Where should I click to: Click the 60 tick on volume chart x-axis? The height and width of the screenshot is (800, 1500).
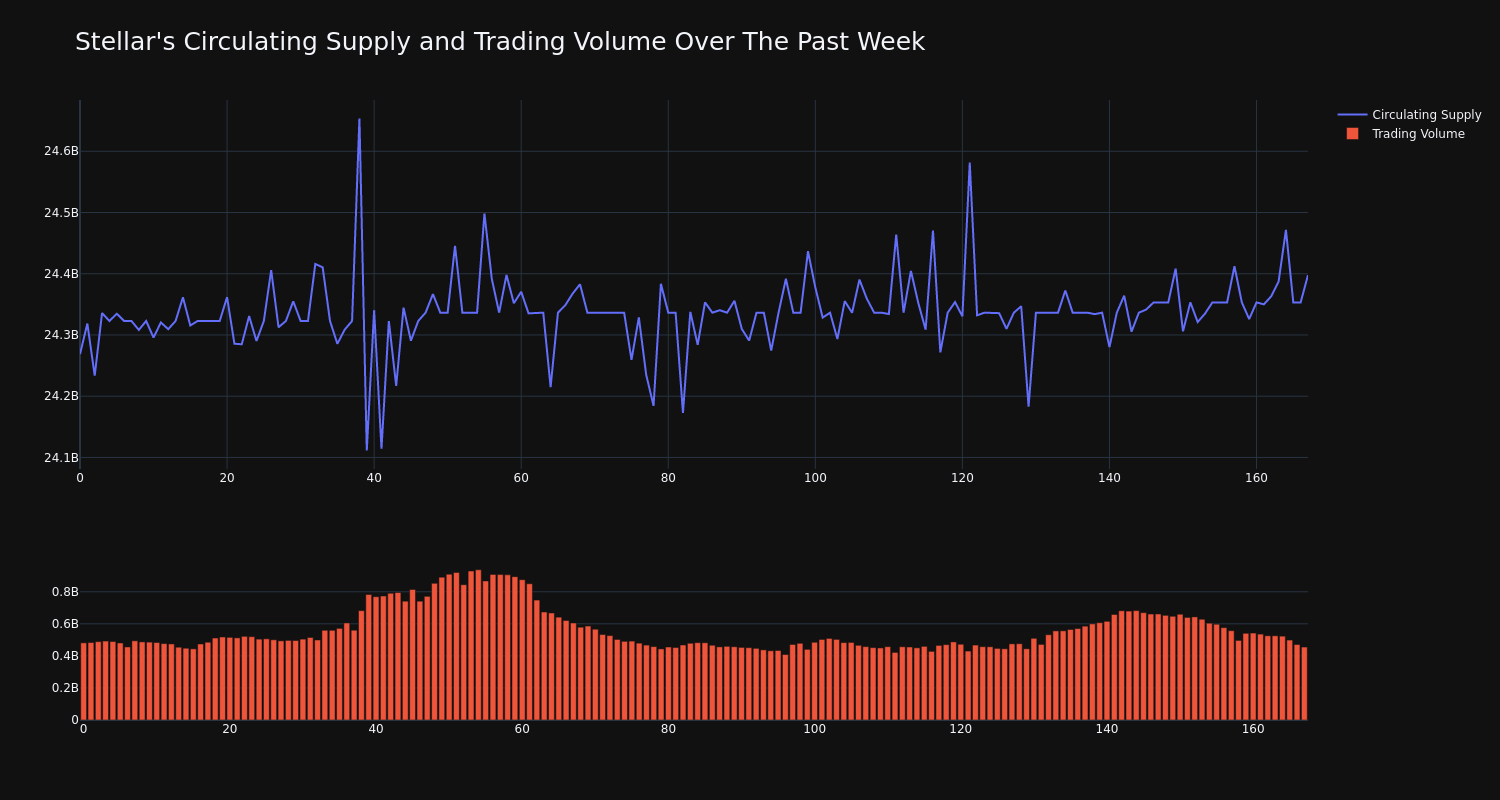[x=522, y=729]
